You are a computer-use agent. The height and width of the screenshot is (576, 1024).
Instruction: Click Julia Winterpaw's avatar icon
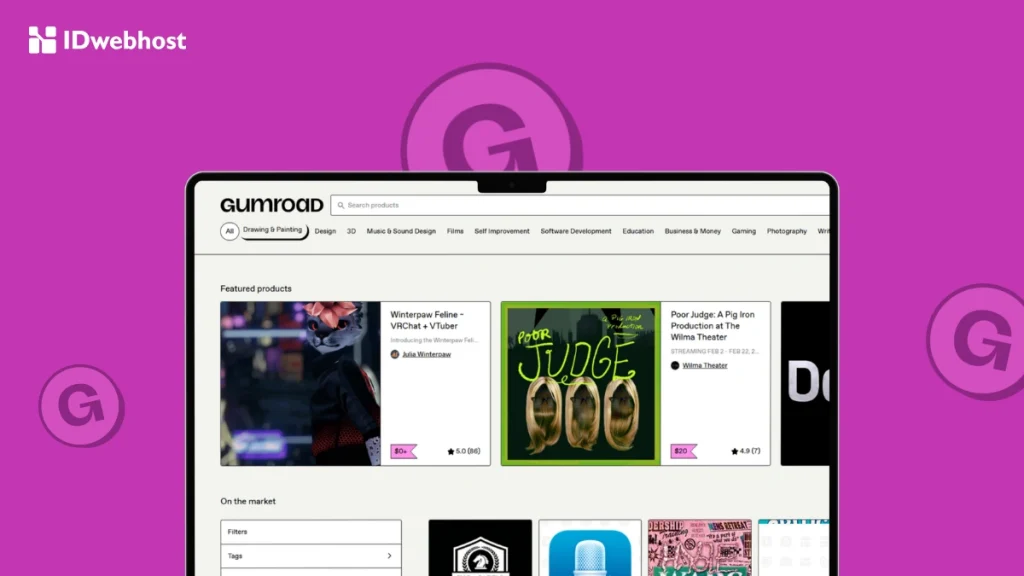395,355
